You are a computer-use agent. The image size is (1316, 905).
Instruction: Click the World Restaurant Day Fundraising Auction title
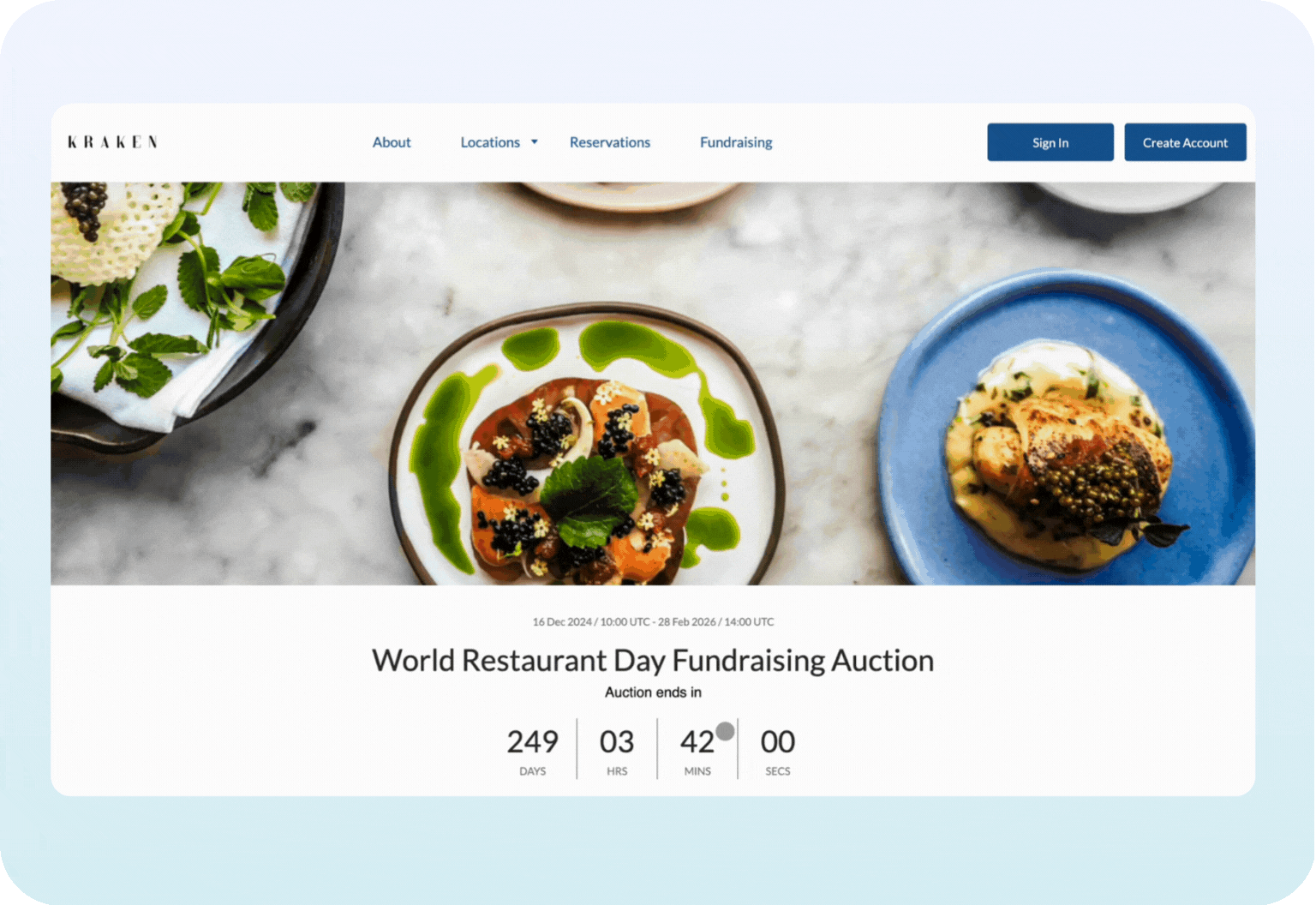click(653, 661)
